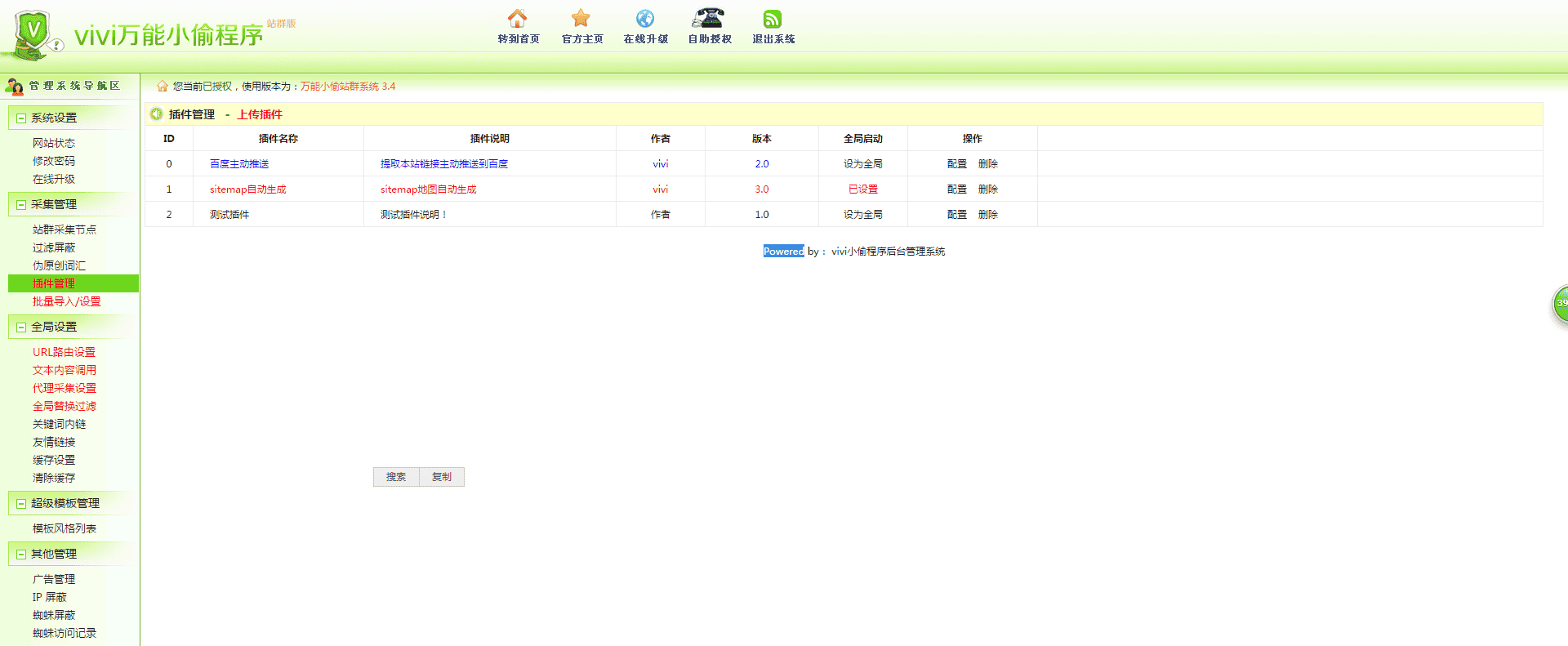
Task: Click 已设置 for sitemap自动生成
Action: point(863,189)
